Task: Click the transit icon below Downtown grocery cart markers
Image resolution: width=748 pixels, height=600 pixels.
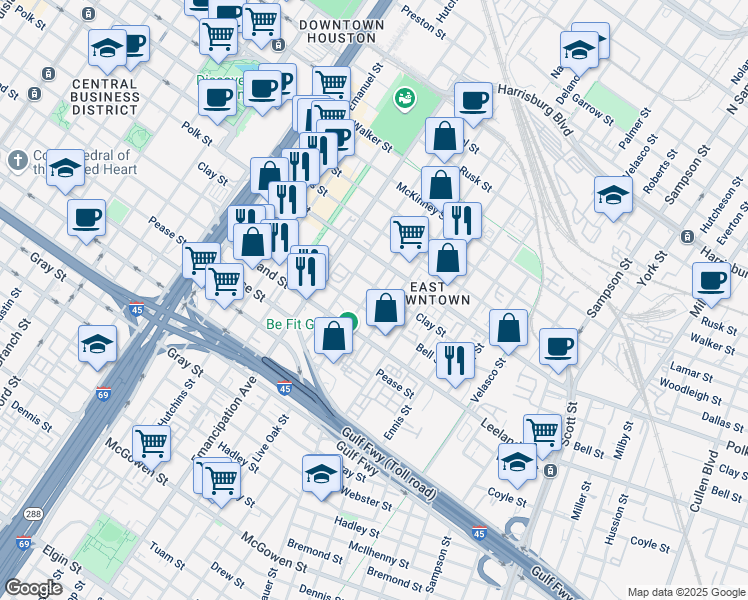Action: pos(279,45)
